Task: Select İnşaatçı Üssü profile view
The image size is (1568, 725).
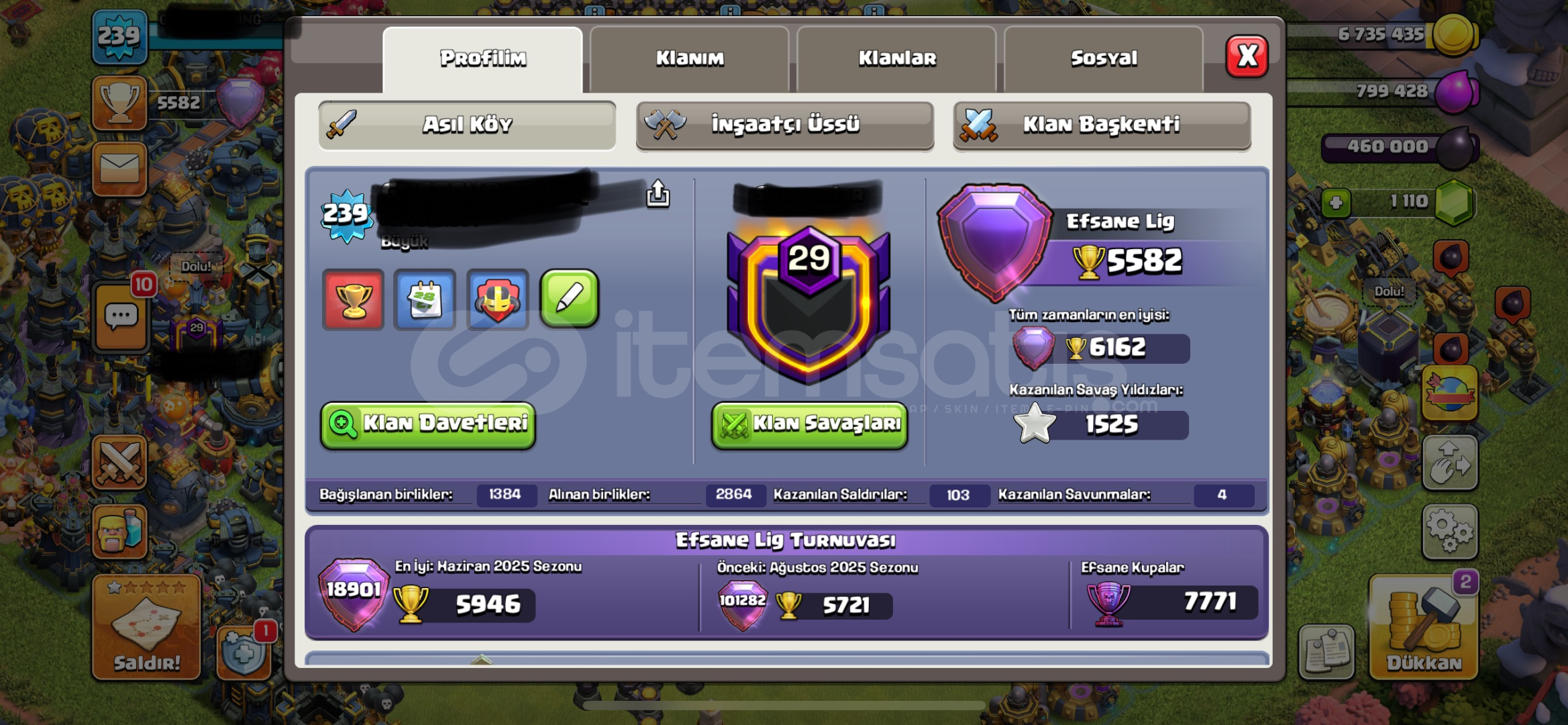Action: 785,125
